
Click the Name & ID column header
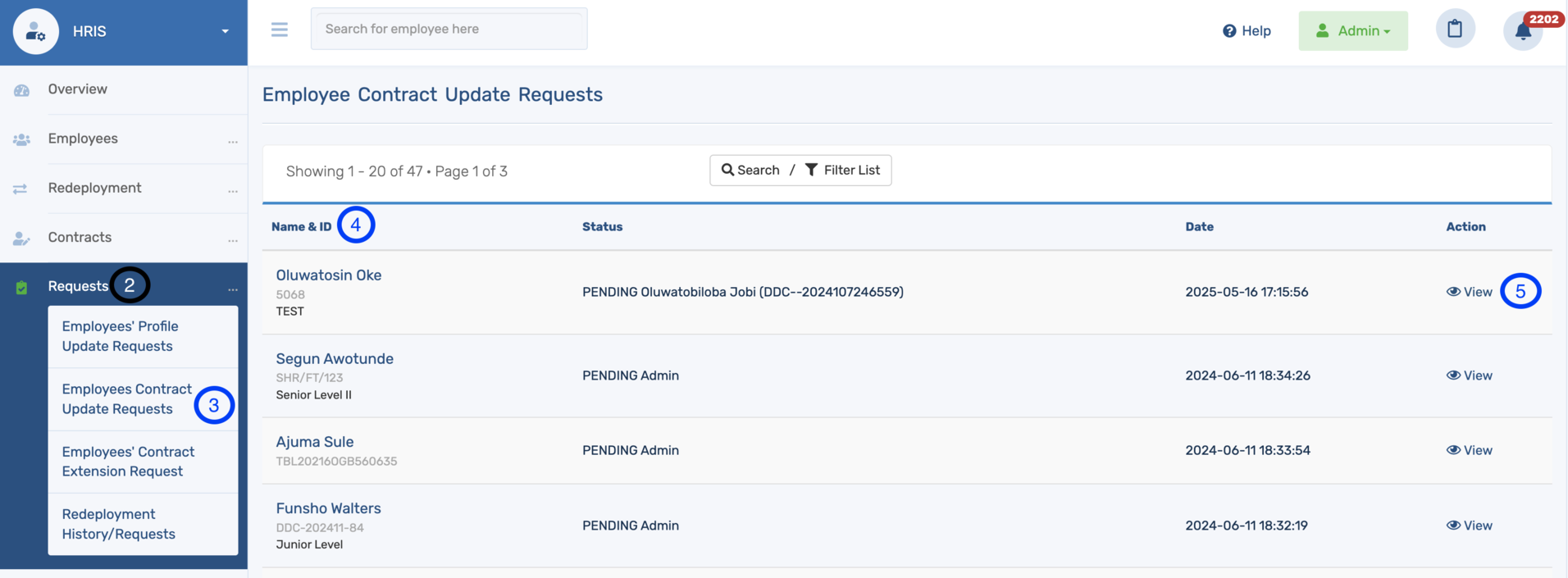click(x=302, y=227)
